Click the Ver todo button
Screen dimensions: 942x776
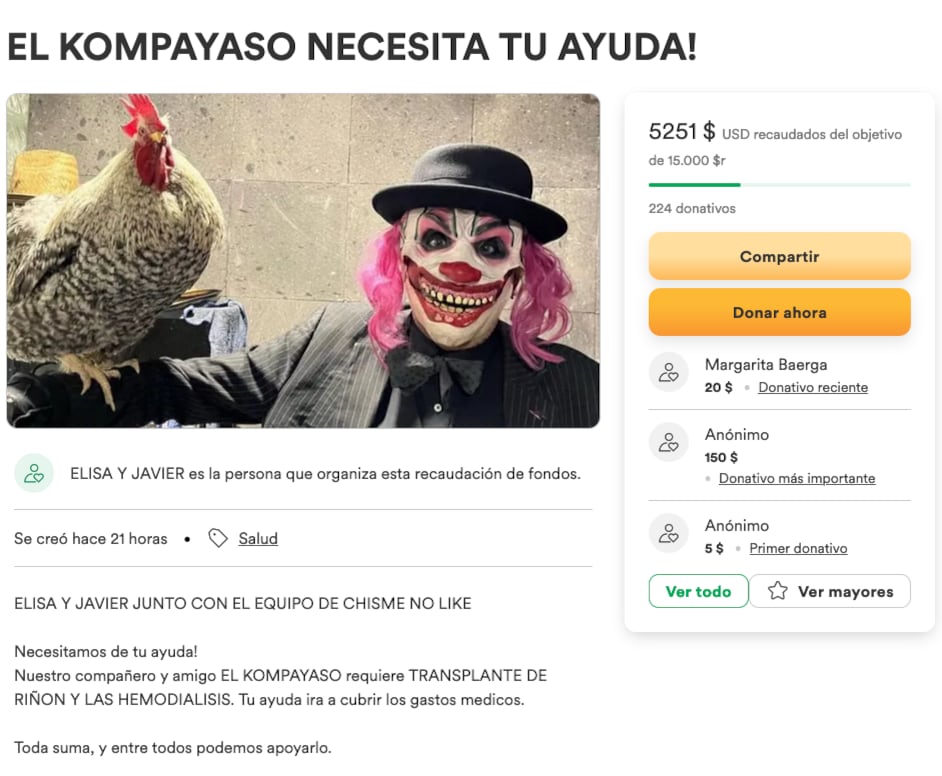698,591
